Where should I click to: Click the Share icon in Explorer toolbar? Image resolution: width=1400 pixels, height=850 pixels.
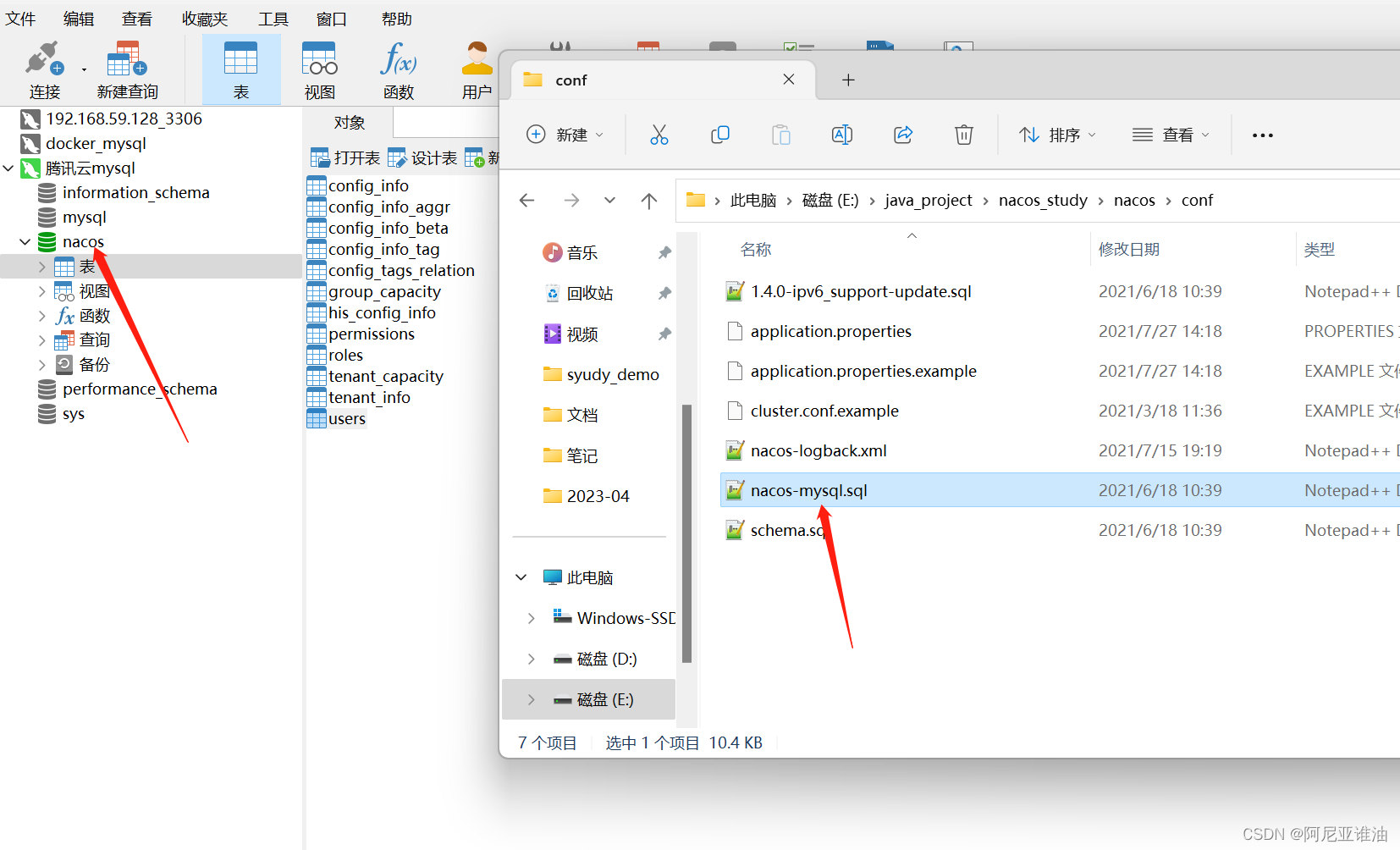[903, 135]
